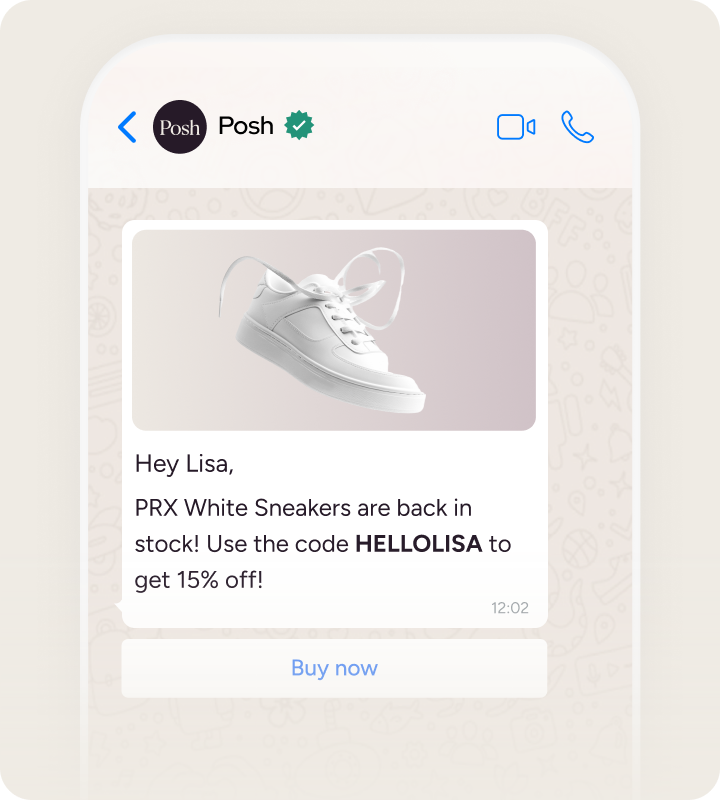Tap the green verified badge
This screenshot has width=720, height=800.
pyautogui.click(x=299, y=126)
